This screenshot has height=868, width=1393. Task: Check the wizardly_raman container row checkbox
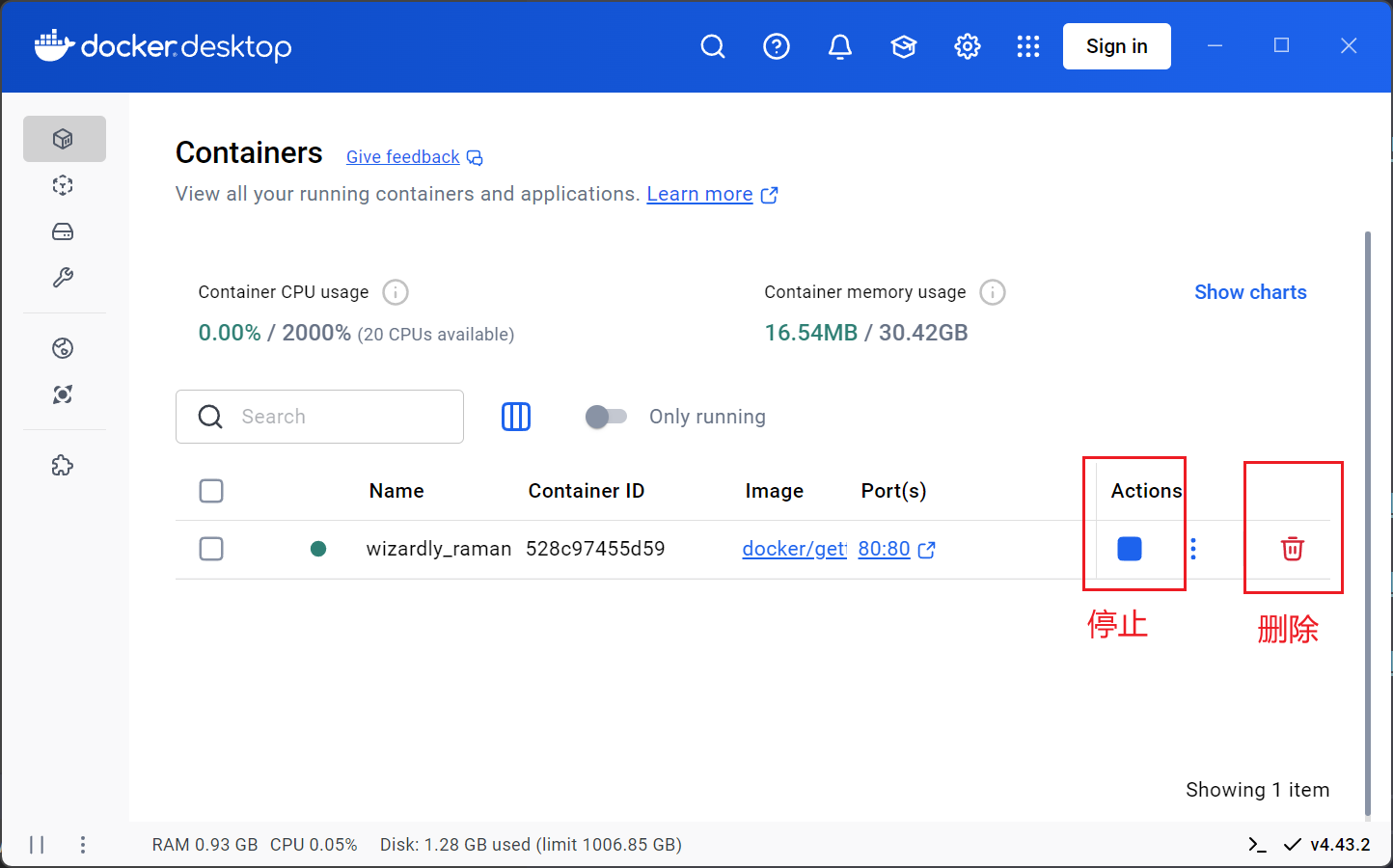pos(211,548)
